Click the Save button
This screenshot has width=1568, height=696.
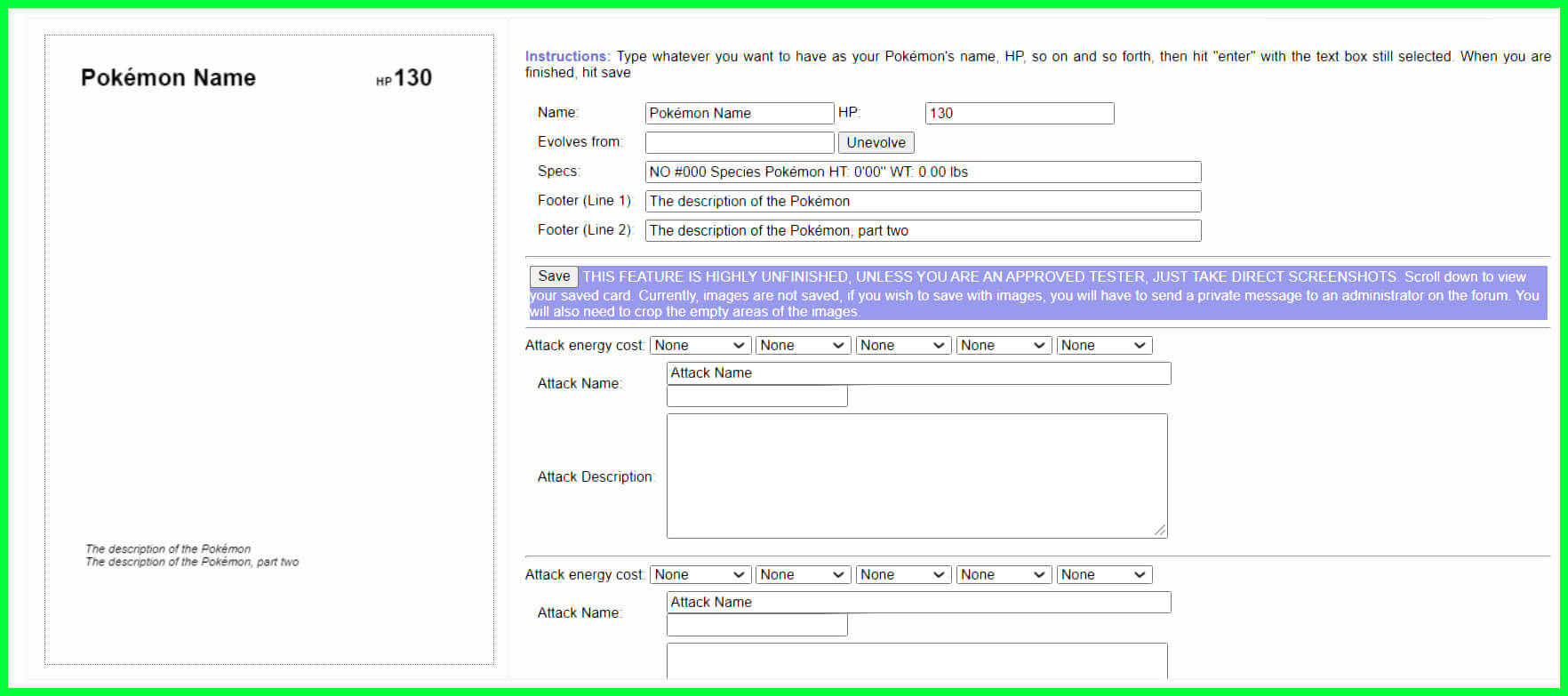coord(554,276)
